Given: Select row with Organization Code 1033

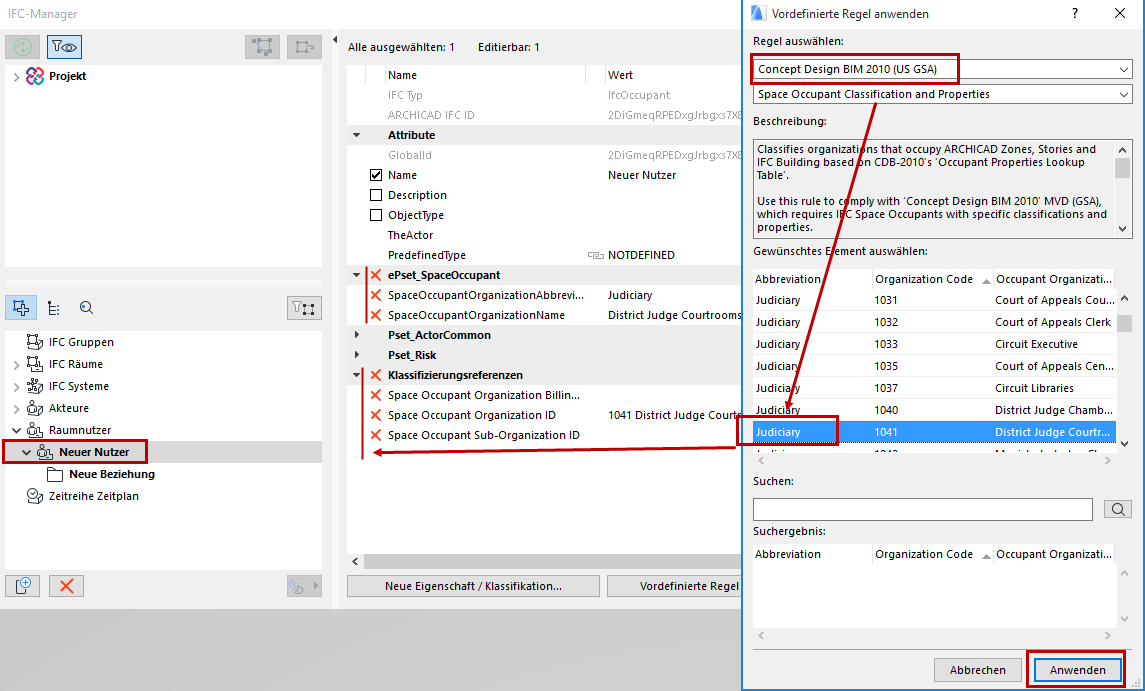Looking at the screenshot, I should tap(934, 344).
